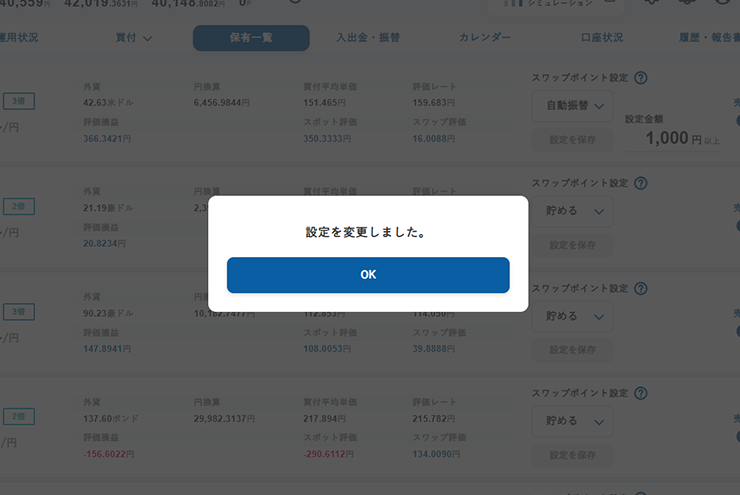Expand the 自動振替 swap dropdown
The height and width of the screenshot is (495, 740).
(x=572, y=106)
